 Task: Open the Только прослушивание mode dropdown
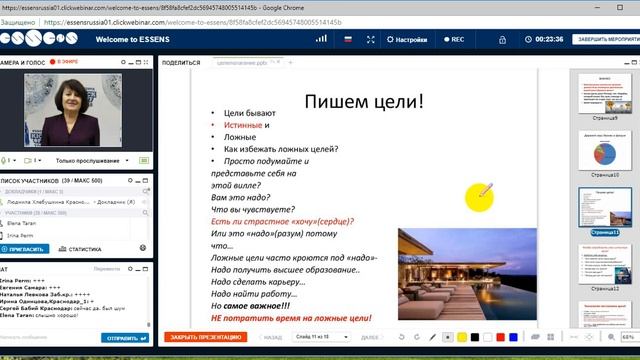pos(92,161)
